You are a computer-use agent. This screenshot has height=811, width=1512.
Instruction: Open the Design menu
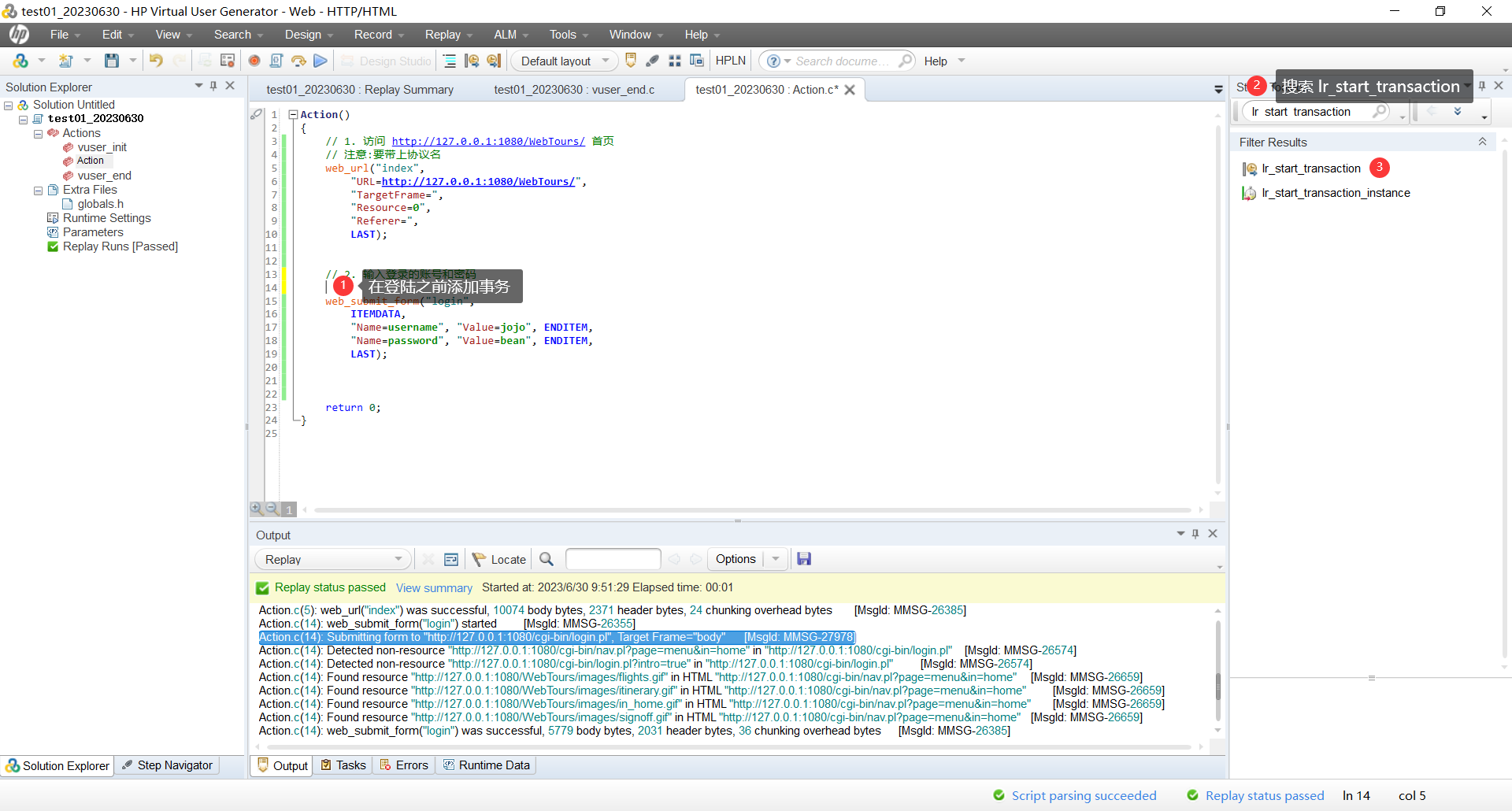309,35
